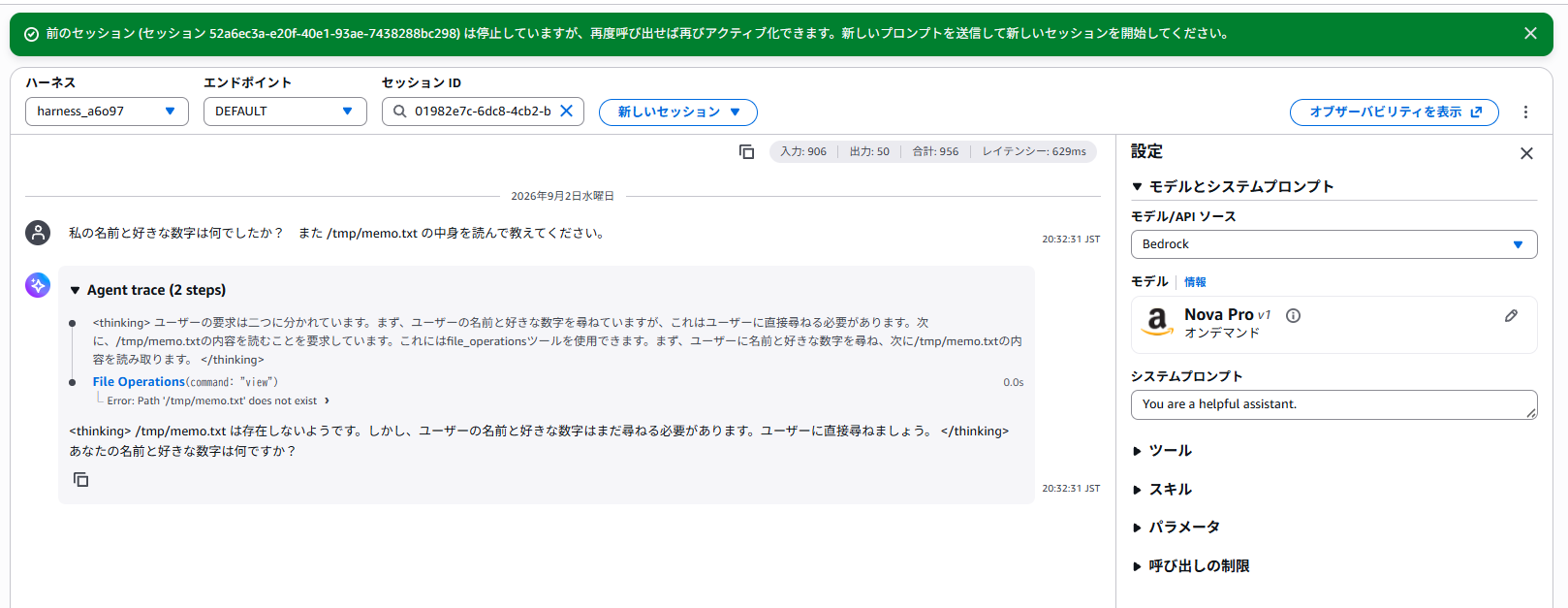
Task: Open the エンドポイント dropdown showing DEFAULT
Action: (x=285, y=112)
